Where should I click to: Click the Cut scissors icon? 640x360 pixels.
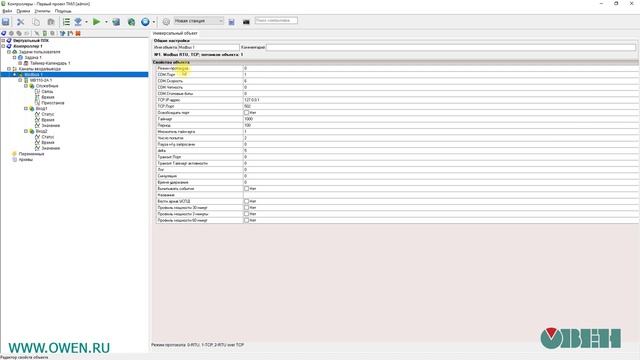coord(20,22)
